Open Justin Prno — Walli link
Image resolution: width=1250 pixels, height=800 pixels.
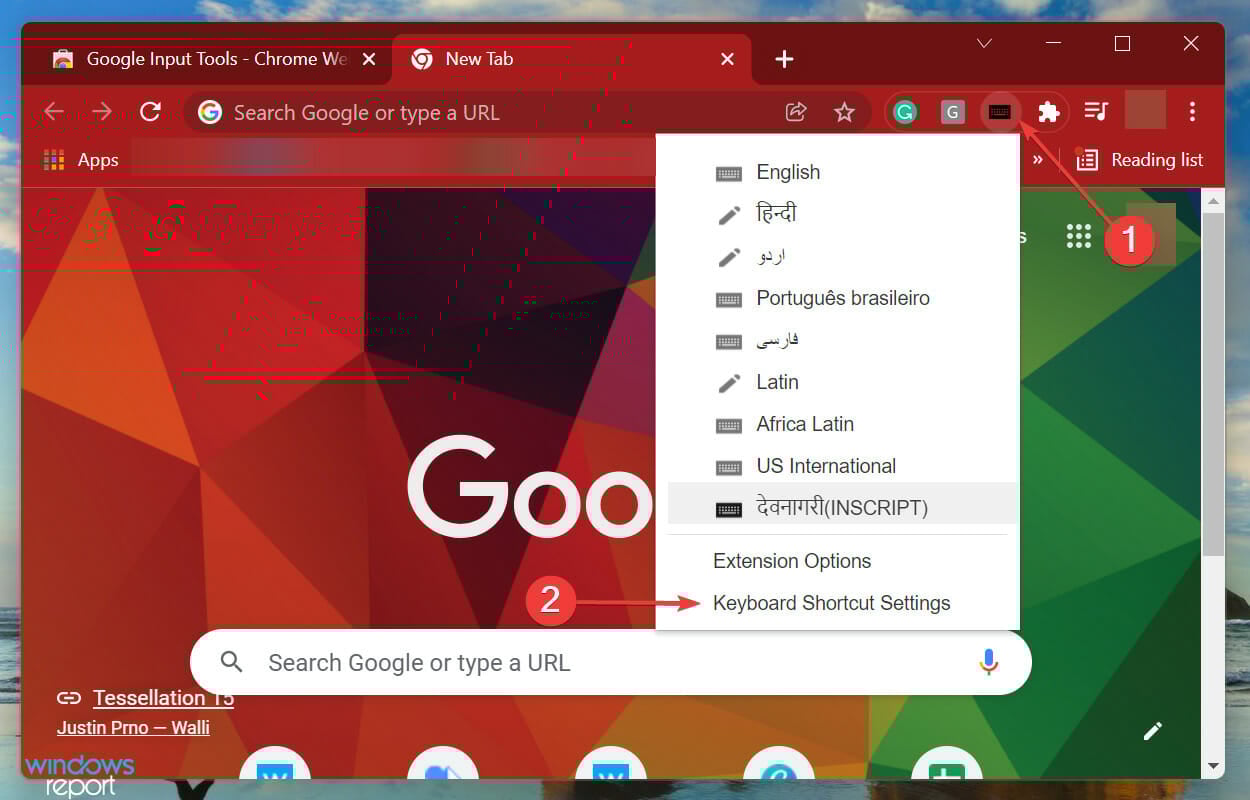pos(133,727)
